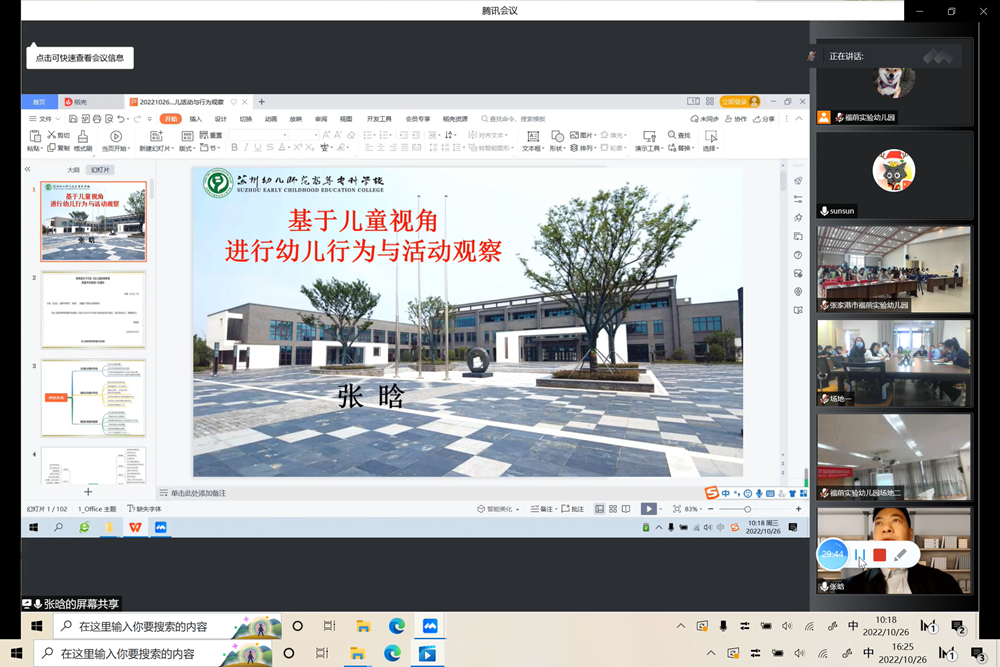
Task: Open the 查找 find tool
Action: point(678,134)
